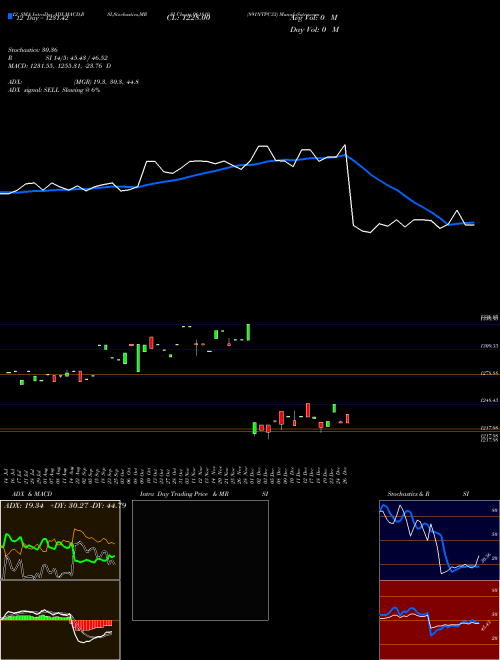
Task: Click the 1245.43 price level label
Action: [489, 401]
